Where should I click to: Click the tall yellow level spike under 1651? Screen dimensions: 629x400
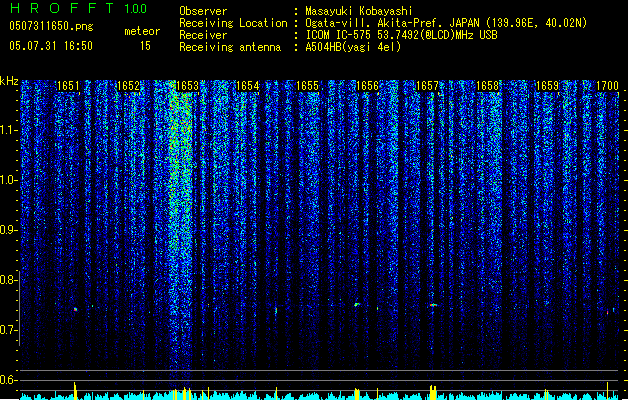click(75, 391)
